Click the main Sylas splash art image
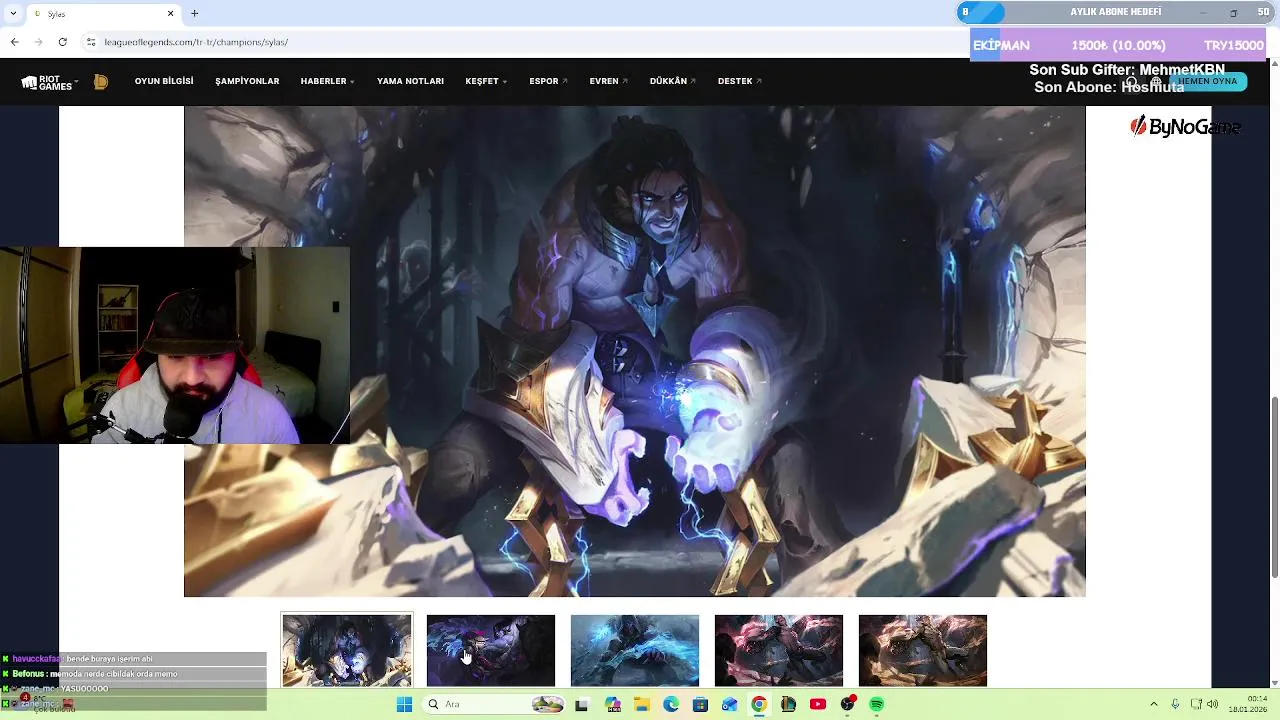1280x720 pixels. pos(635,351)
